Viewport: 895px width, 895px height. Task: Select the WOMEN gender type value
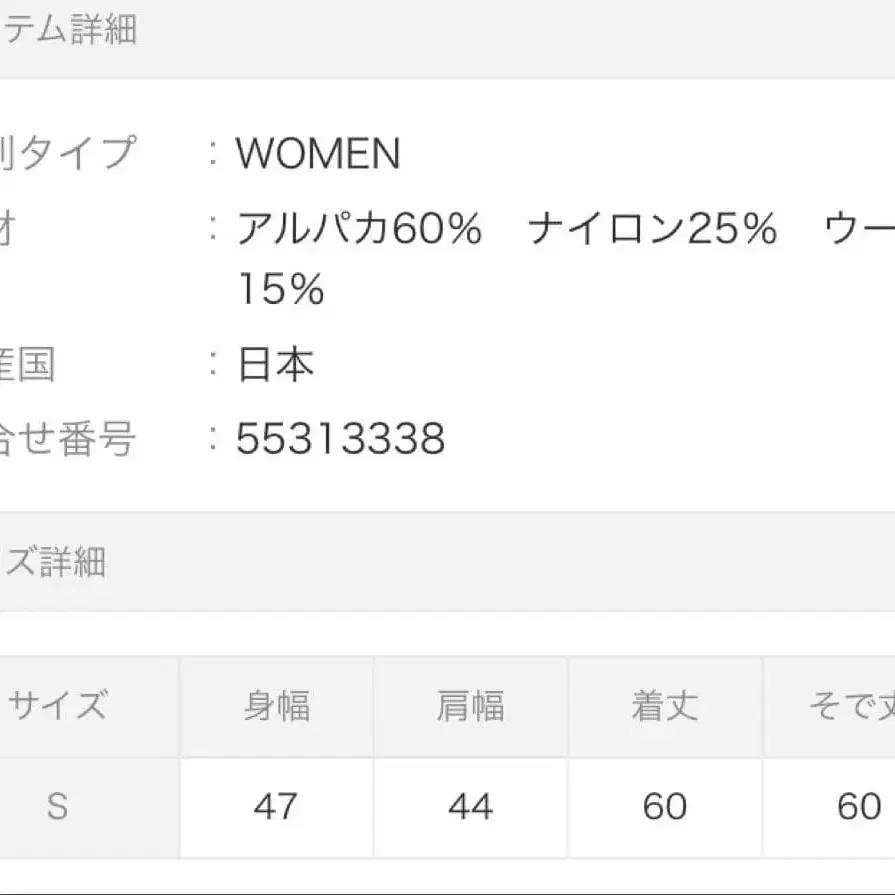[318, 154]
